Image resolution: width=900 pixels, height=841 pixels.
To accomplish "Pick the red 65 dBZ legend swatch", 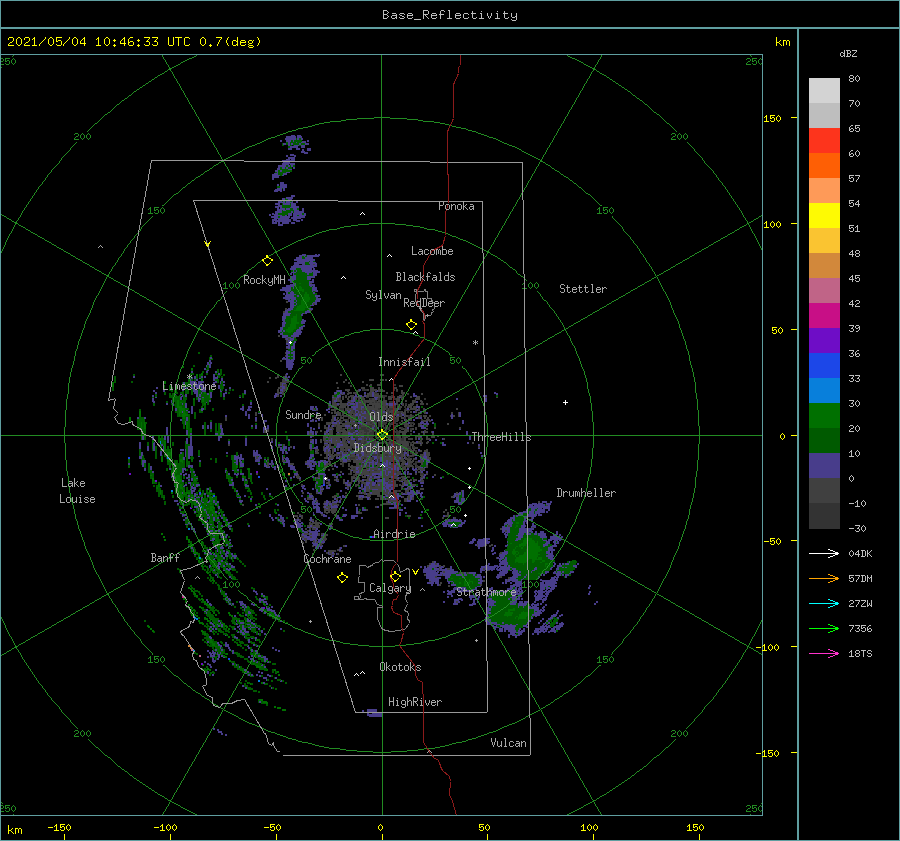I will 824,140.
